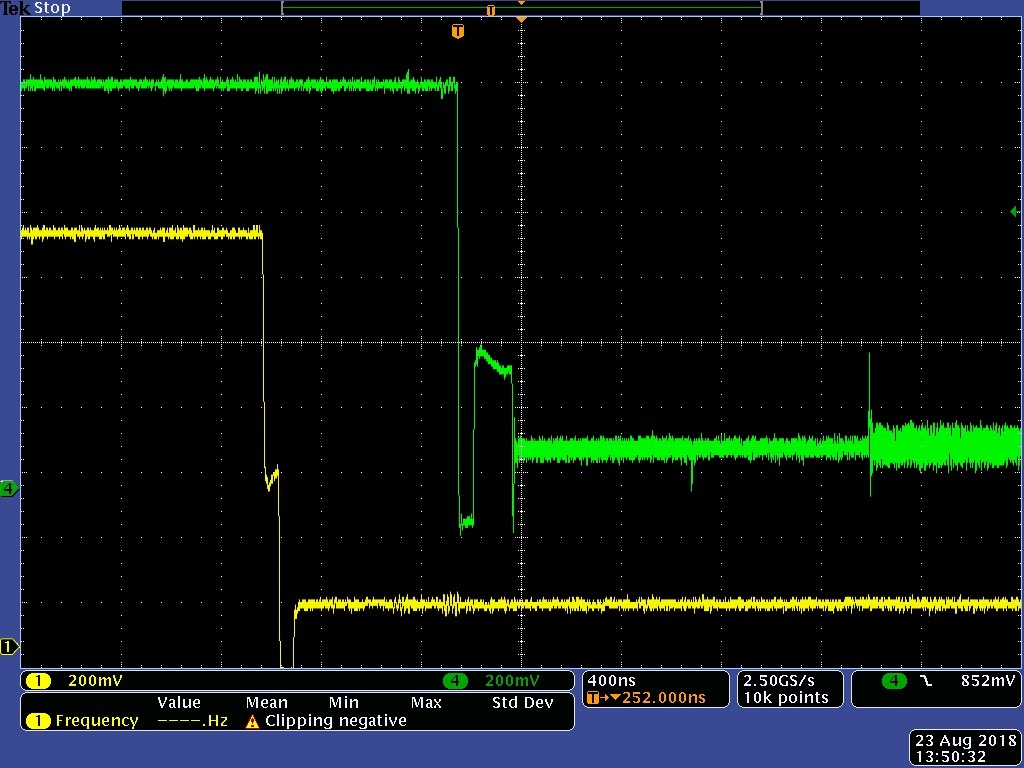Click the orange T delay icon before 252.000ns
This screenshot has width=1024, height=768.
tap(593, 697)
